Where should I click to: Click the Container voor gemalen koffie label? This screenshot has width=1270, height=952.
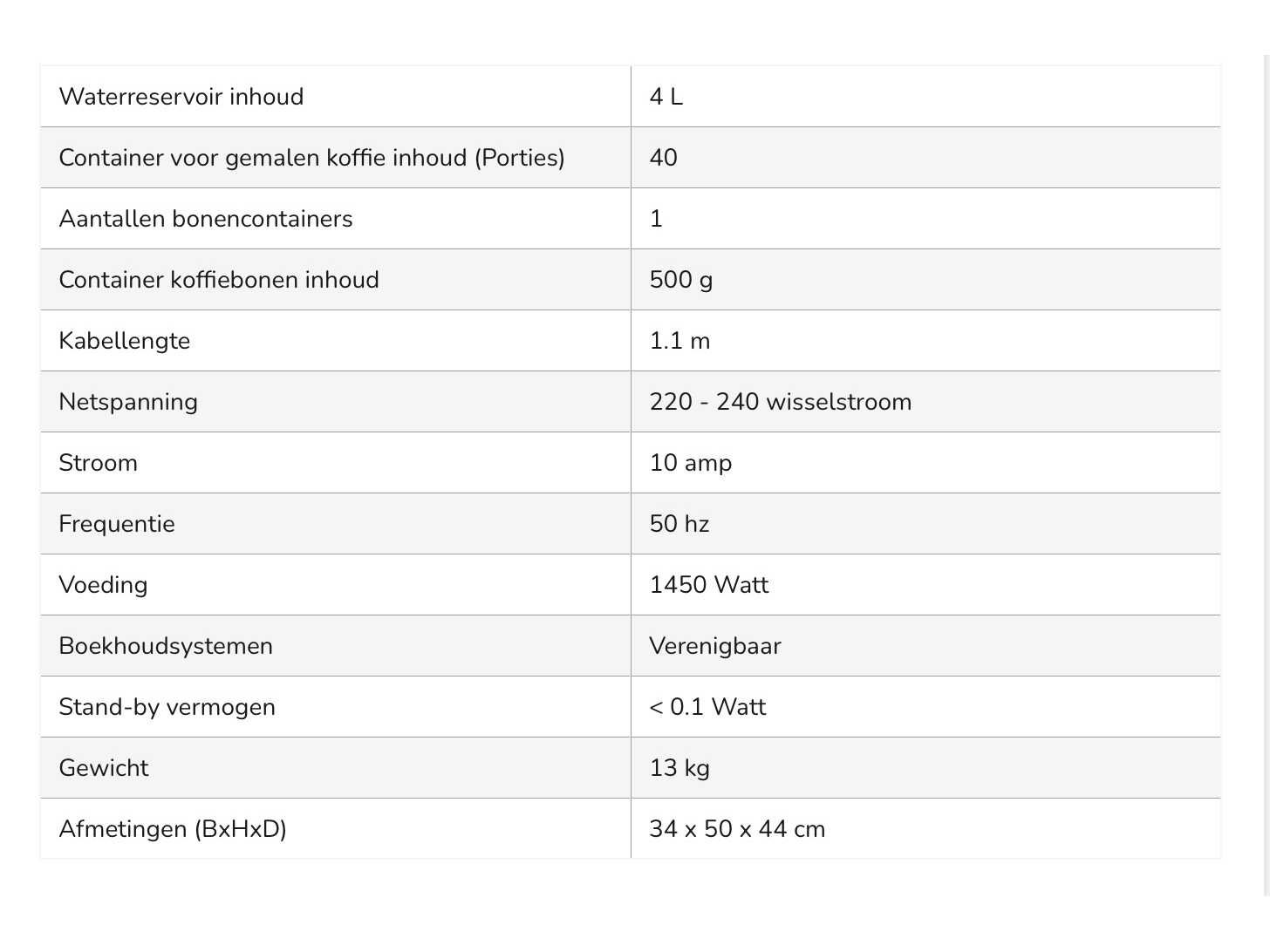pos(311,158)
